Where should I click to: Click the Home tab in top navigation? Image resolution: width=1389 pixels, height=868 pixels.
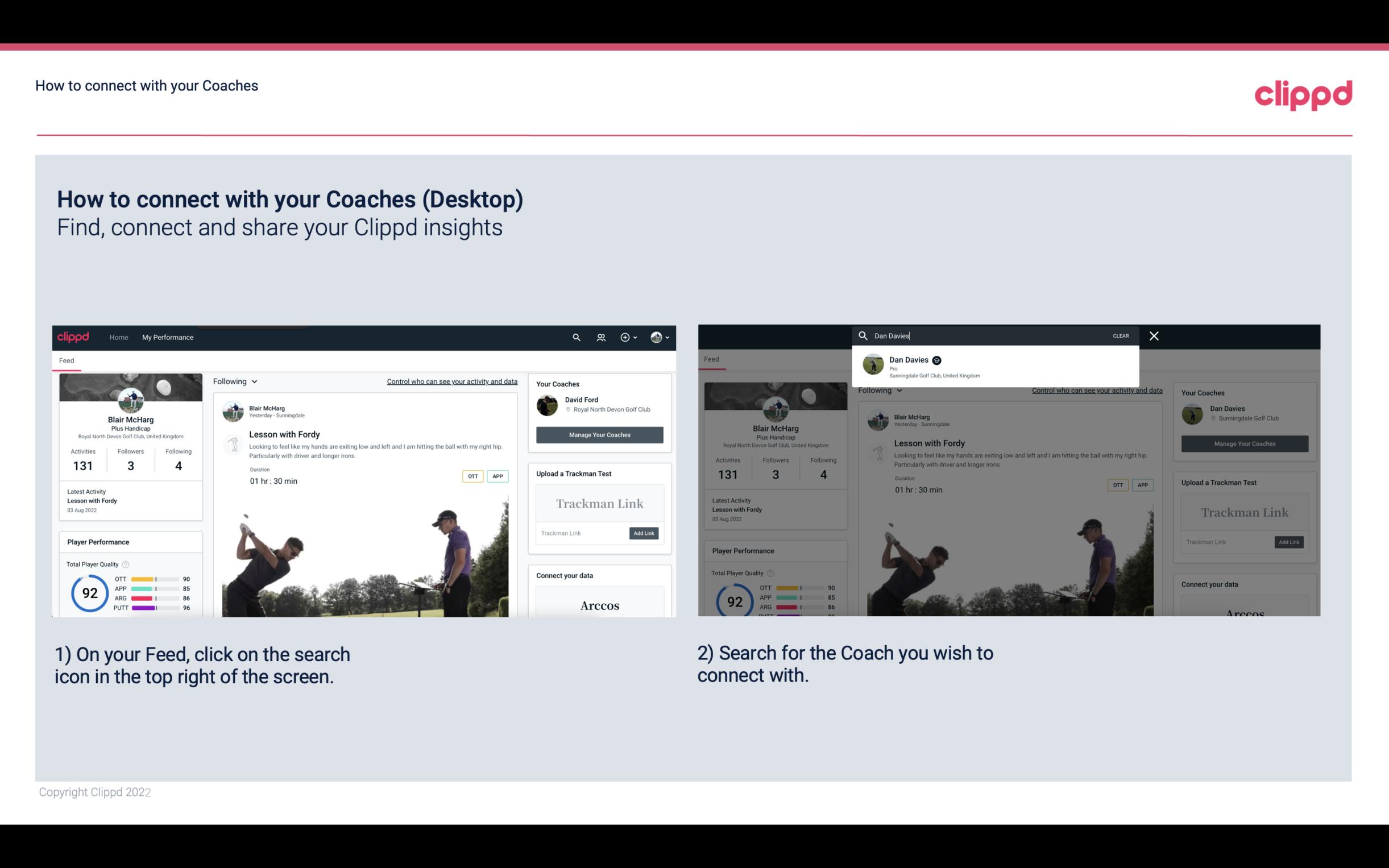(x=119, y=337)
